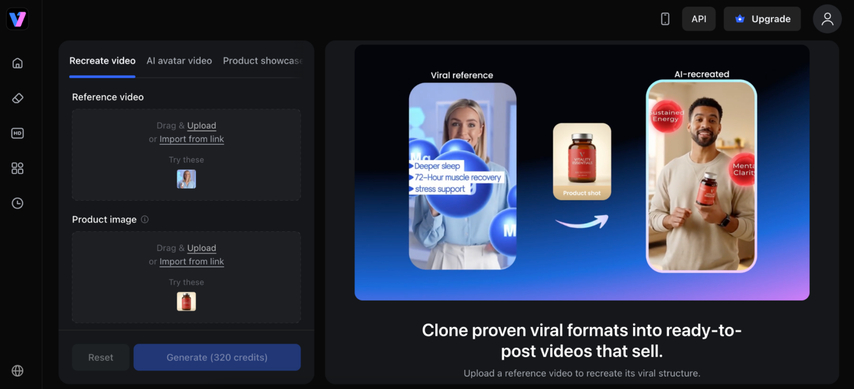Click the Reset button
The image size is (854, 389).
(x=101, y=357)
